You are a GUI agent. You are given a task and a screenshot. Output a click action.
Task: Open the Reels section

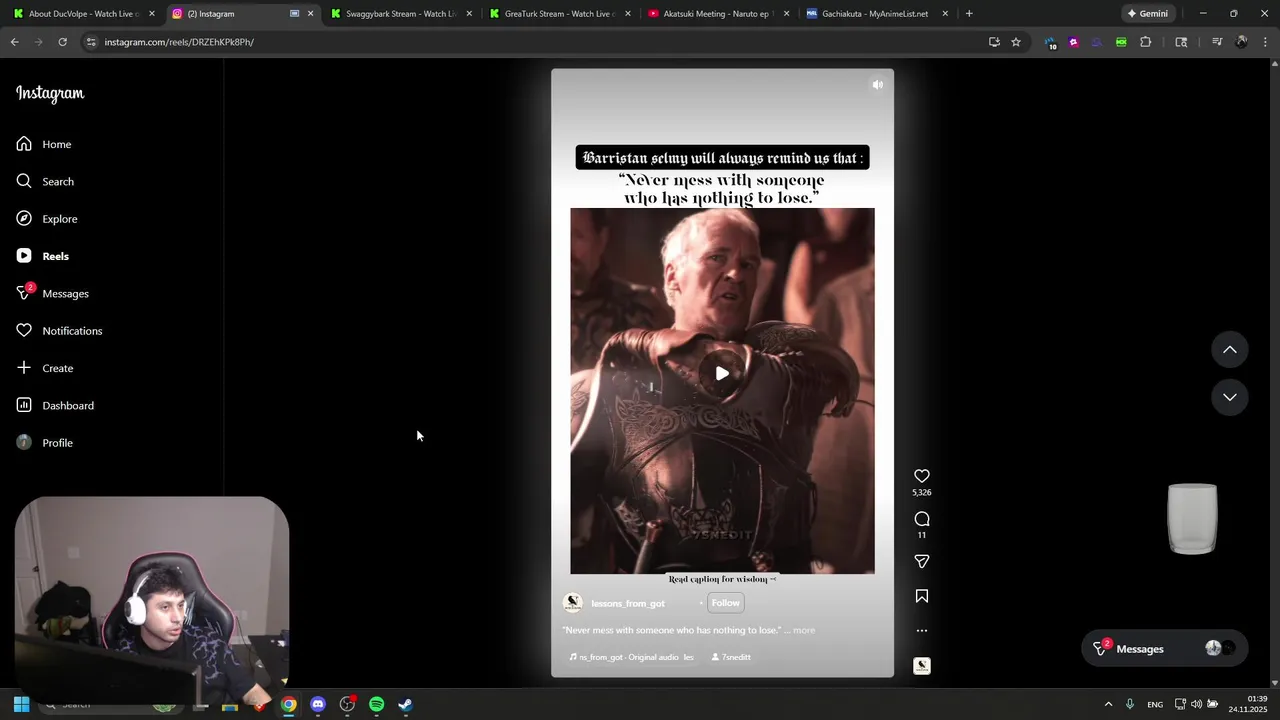tap(43, 256)
